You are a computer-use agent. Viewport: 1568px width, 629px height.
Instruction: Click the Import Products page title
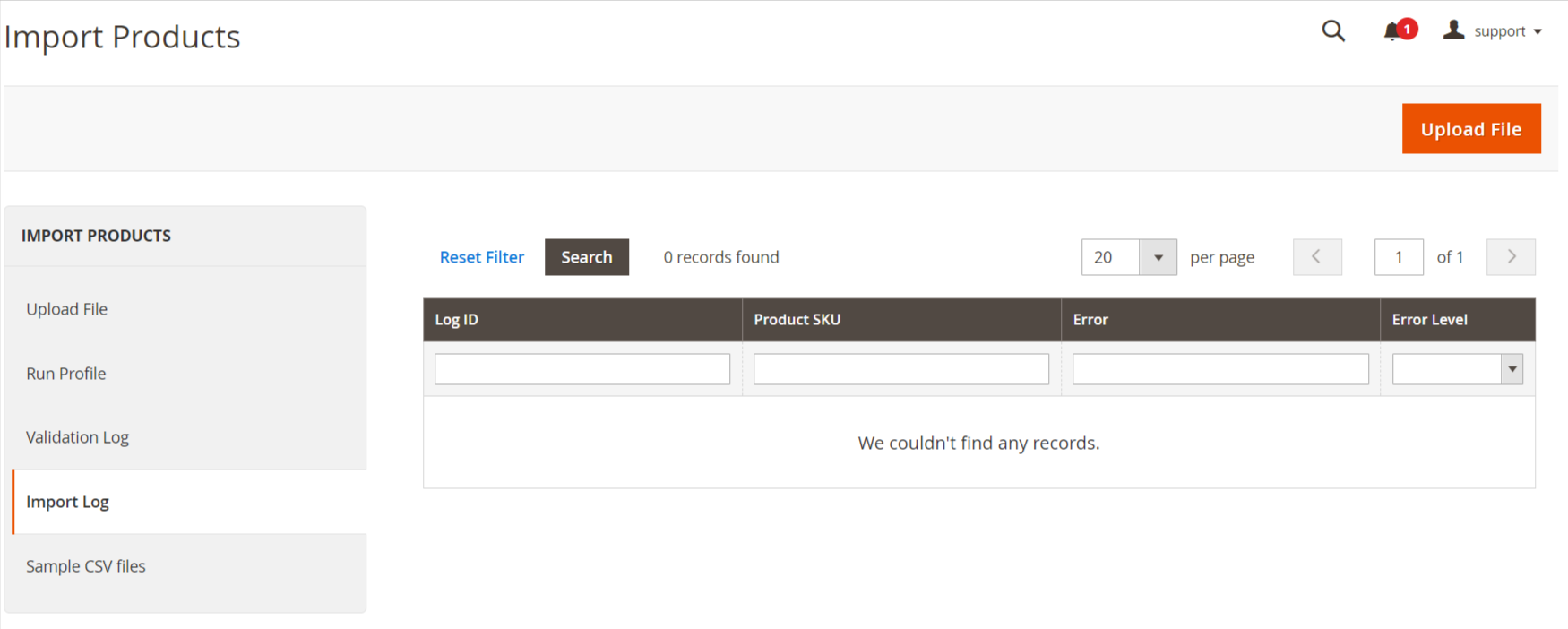[x=123, y=37]
